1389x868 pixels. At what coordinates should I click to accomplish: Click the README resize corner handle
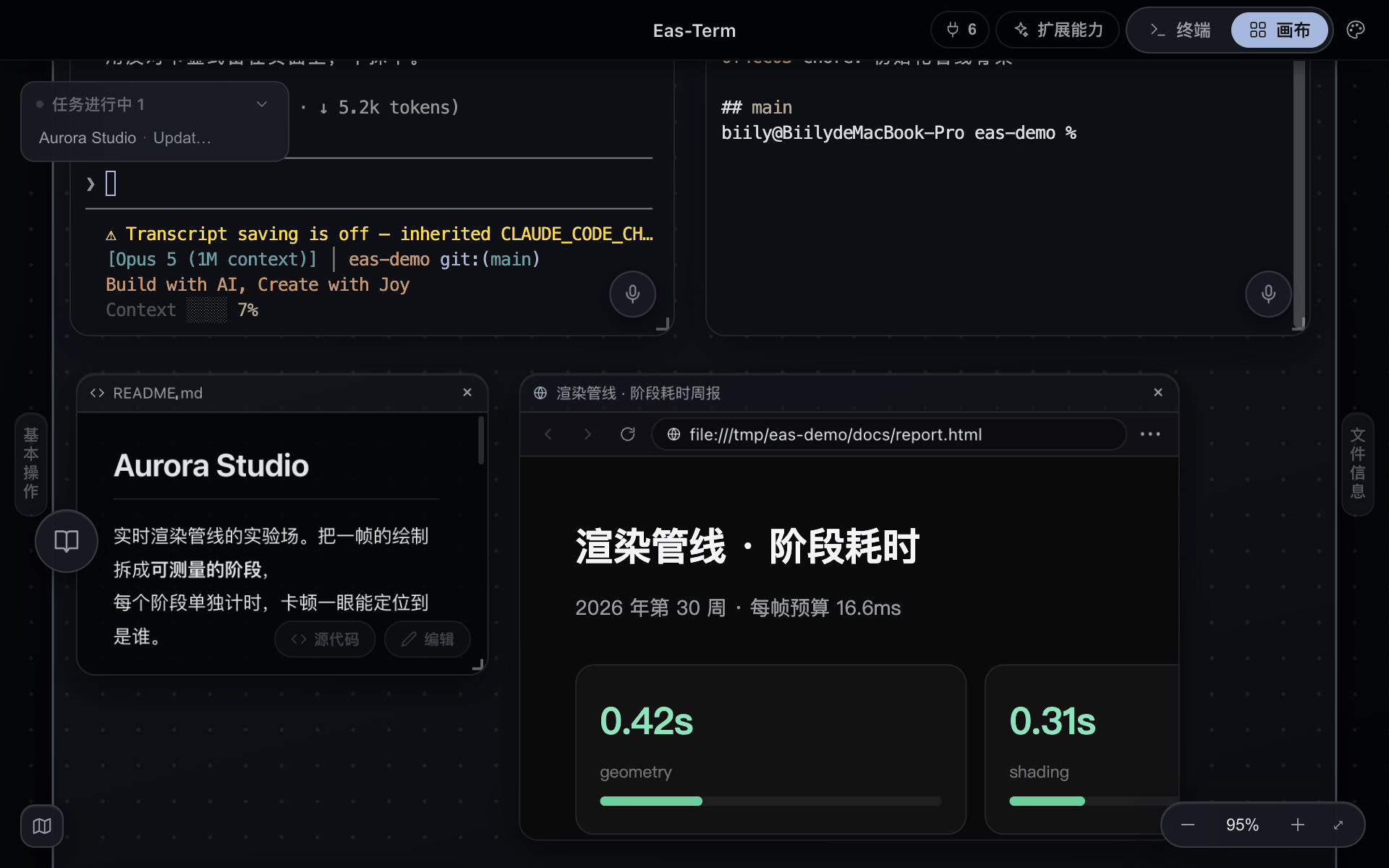[x=477, y=665]
